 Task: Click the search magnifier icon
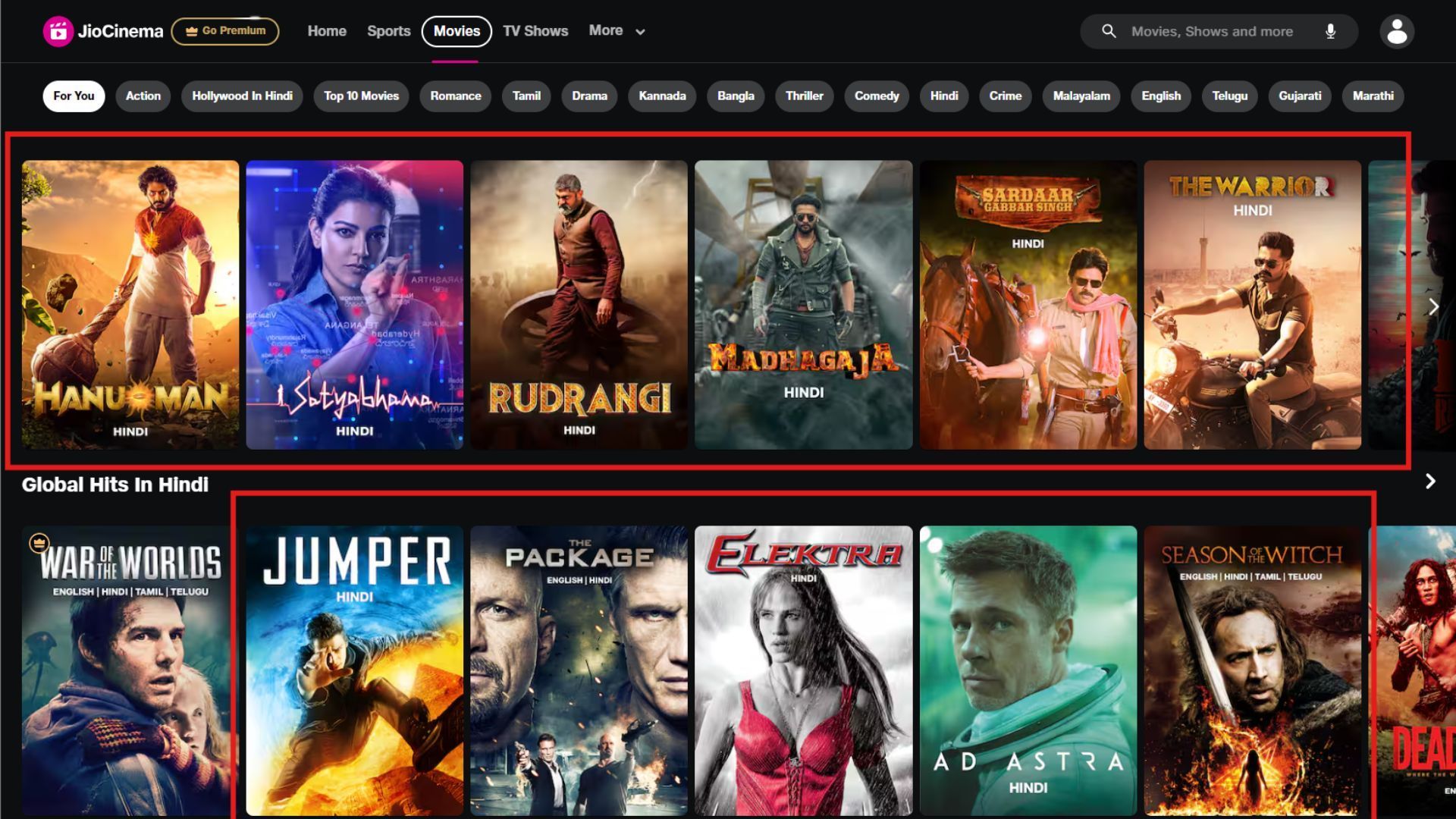pos(1109,31)
